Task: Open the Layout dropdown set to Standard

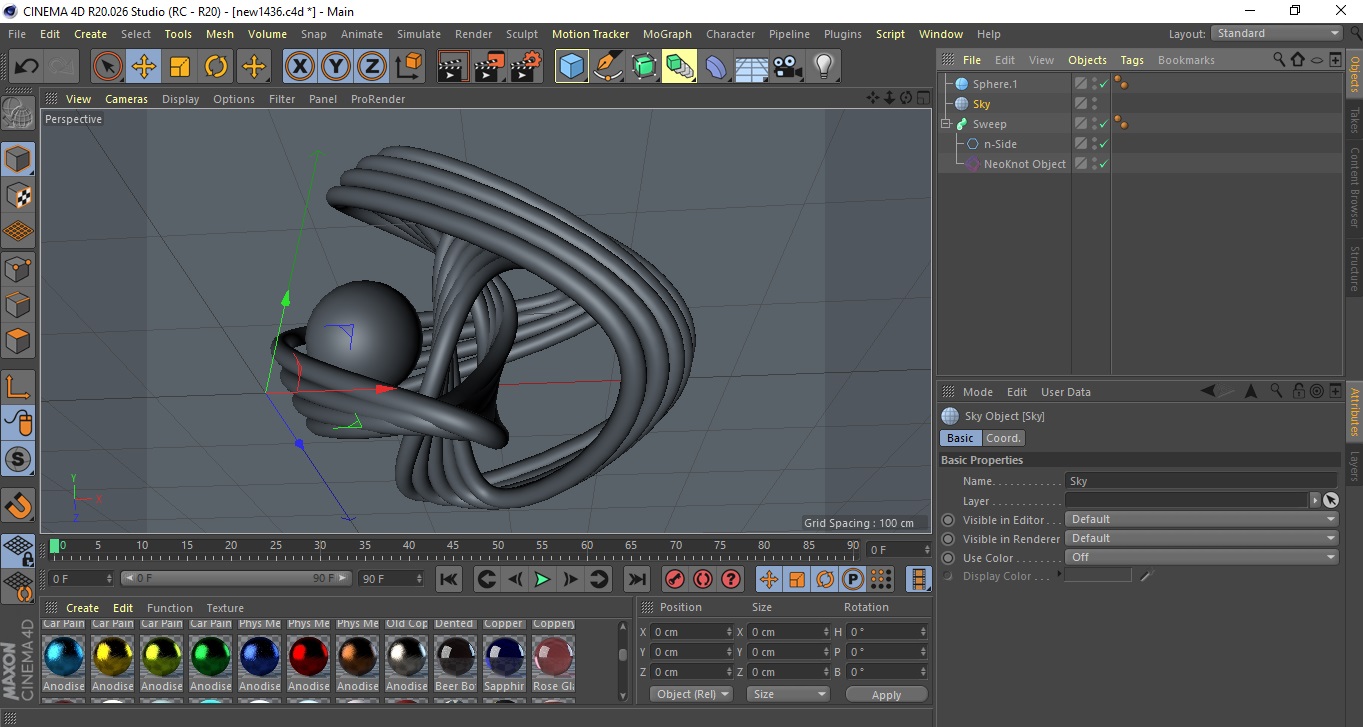Action: coord(1277,33)
